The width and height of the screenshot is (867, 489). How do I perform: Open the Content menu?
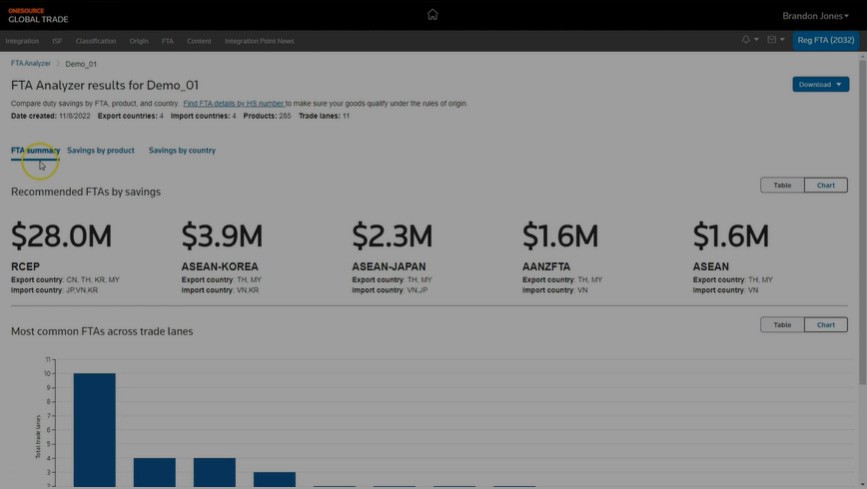pos(199,41)
